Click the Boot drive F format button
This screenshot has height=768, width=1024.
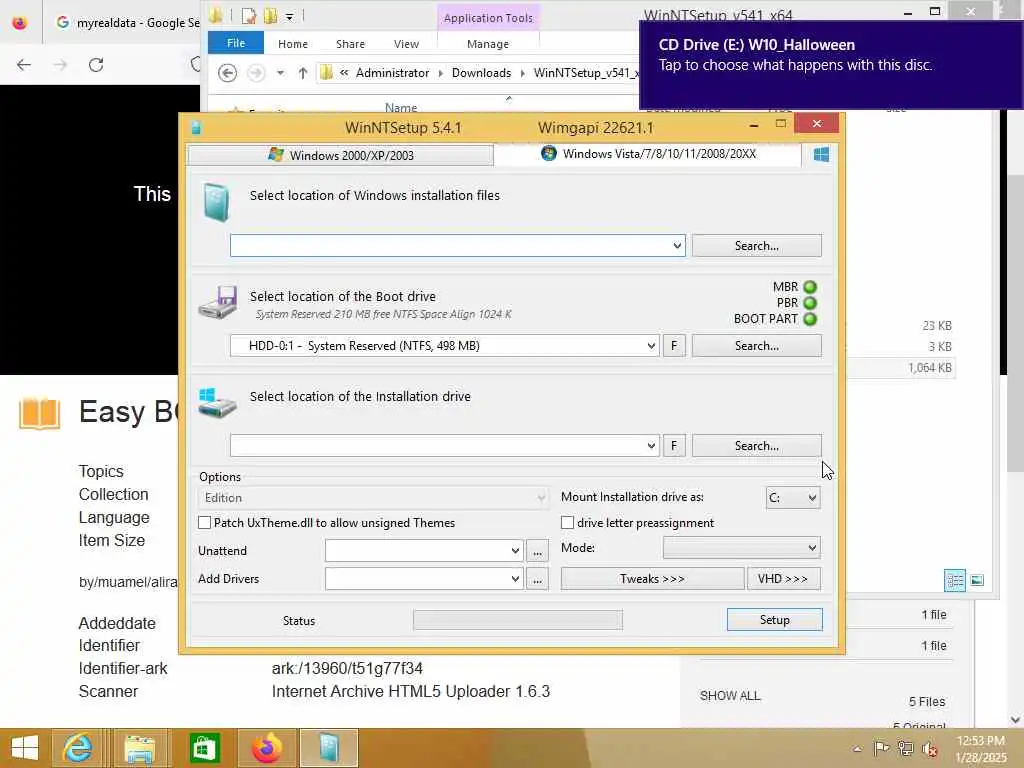[x=674, y=345]
